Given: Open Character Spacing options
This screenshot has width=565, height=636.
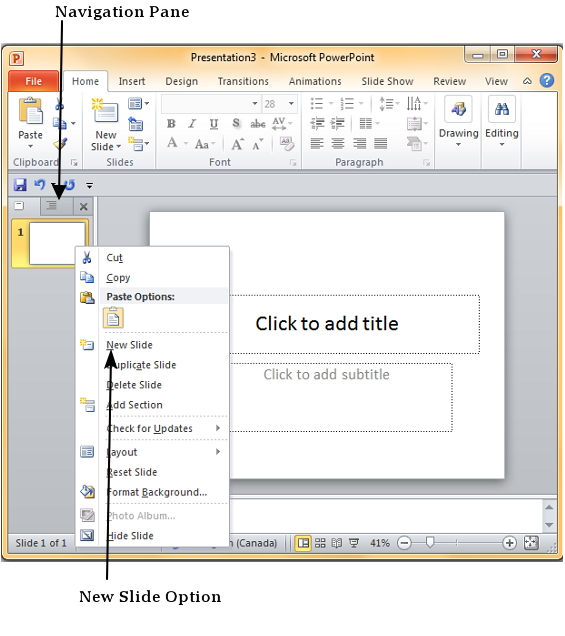Looking at the screenshot, I should pyautogui.click(x=282, y=123).
